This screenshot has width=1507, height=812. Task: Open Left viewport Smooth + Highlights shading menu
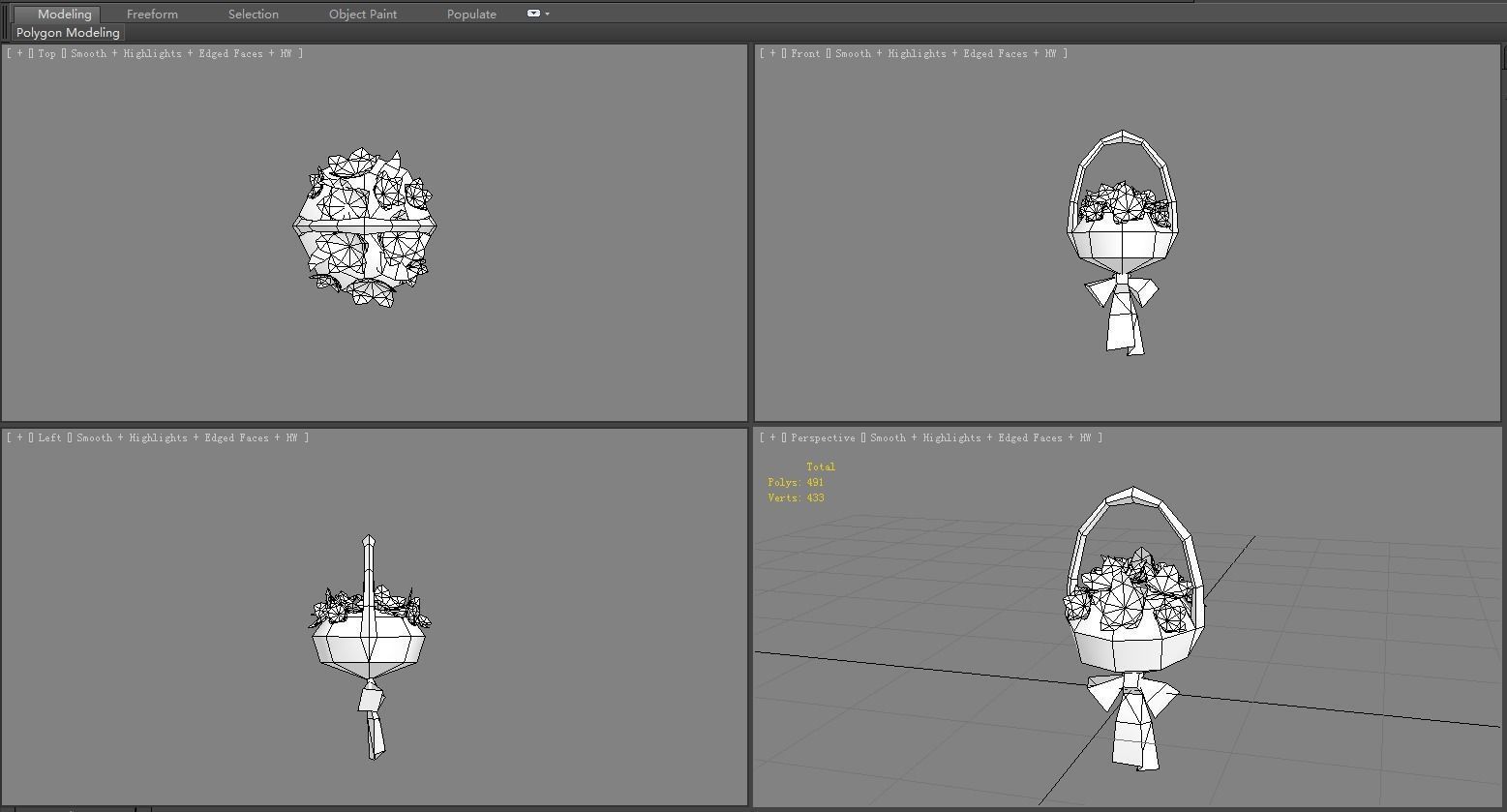pyautogui.click(x=186, y=437)
